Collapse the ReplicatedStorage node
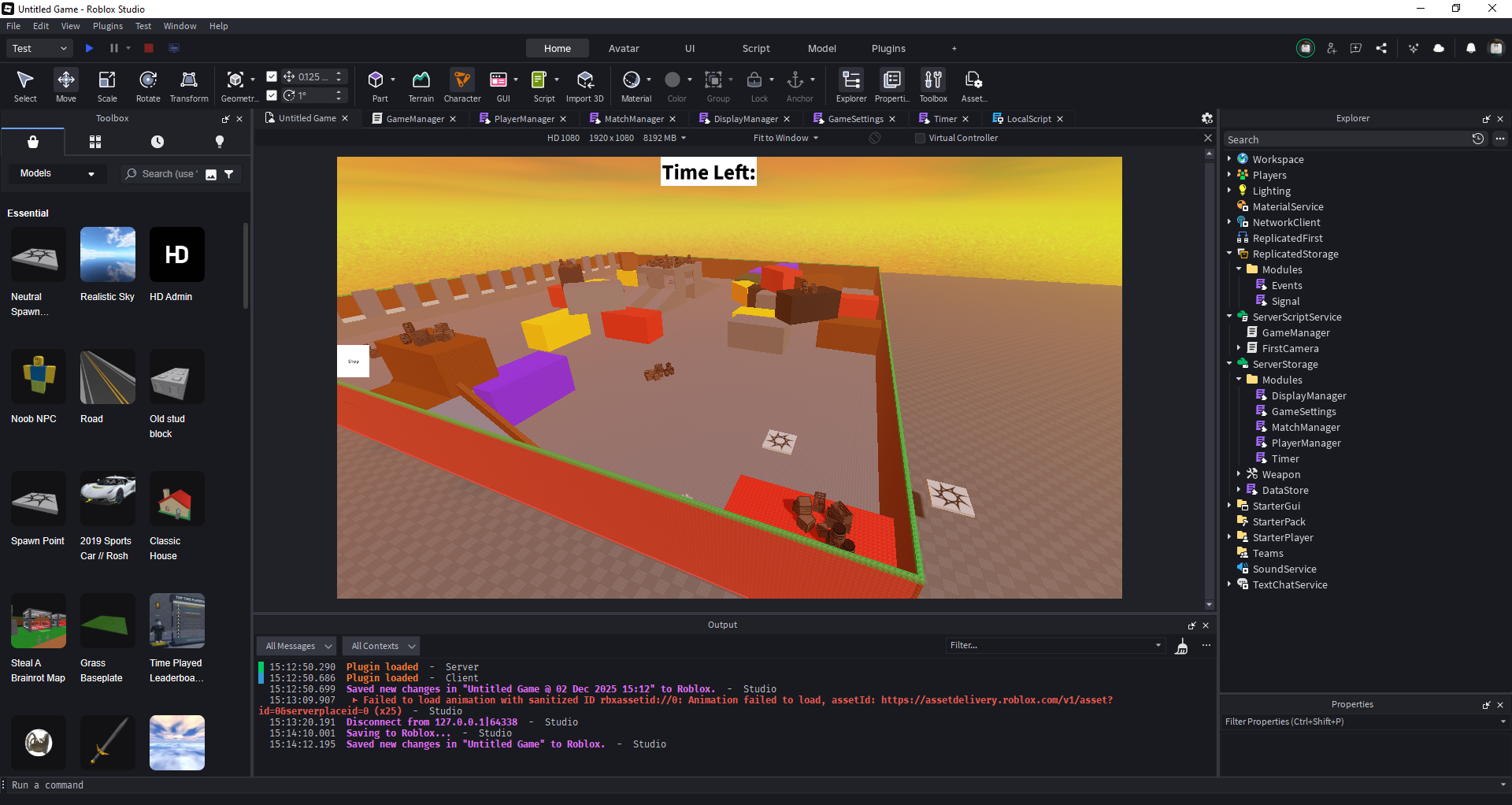 (1228, 254)
